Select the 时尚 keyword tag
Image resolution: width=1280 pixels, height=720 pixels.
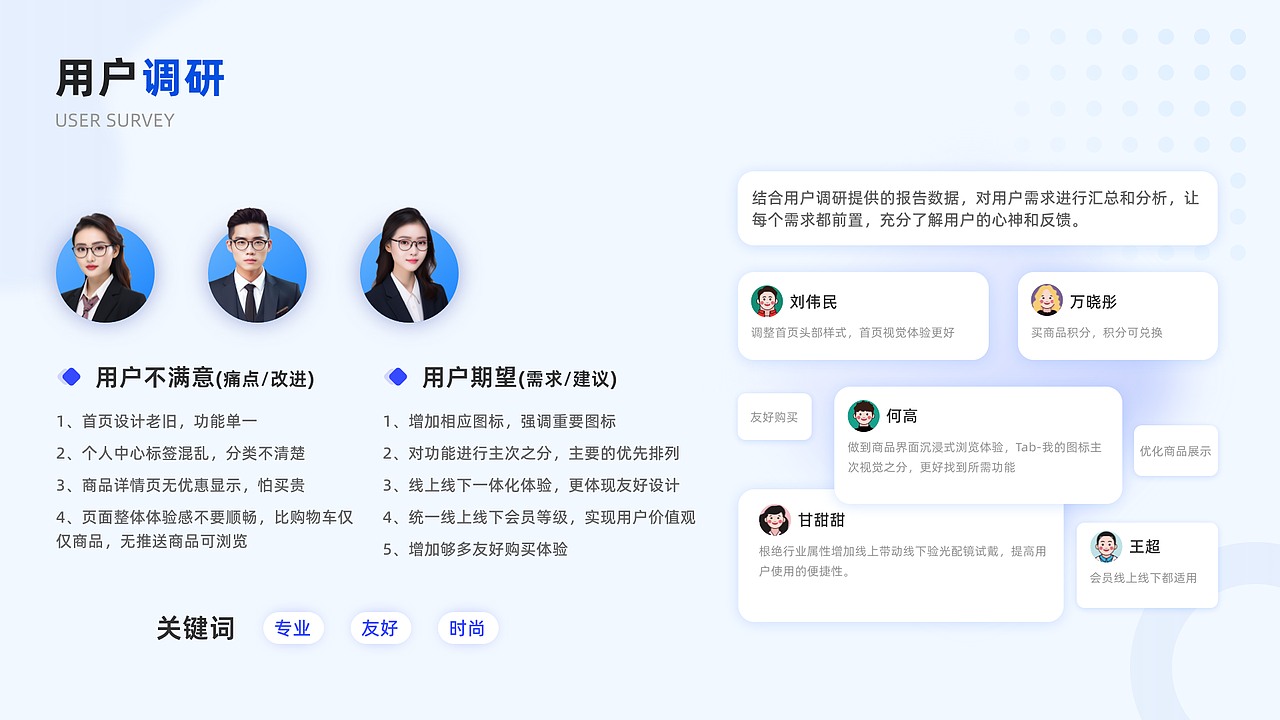(x=467, y=628)
